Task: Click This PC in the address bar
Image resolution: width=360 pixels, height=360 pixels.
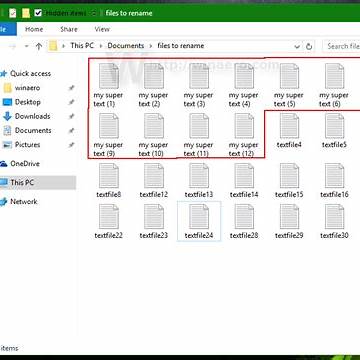Action: click(82, 46)
